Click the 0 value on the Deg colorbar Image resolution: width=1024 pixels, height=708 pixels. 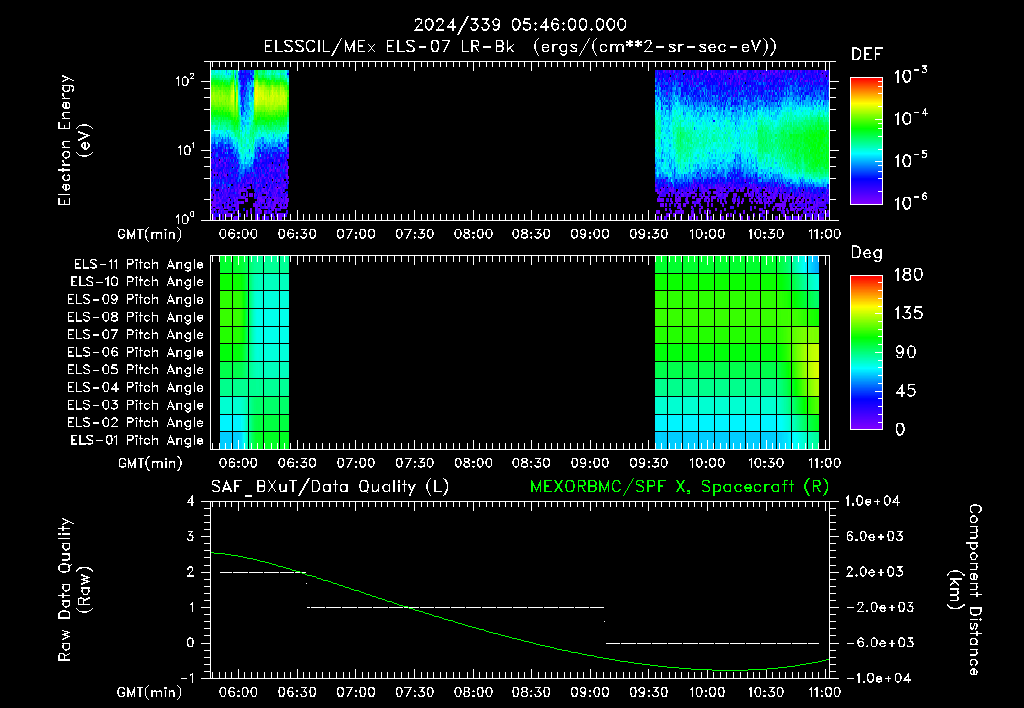pyautogui.click(x=900, y=429)
